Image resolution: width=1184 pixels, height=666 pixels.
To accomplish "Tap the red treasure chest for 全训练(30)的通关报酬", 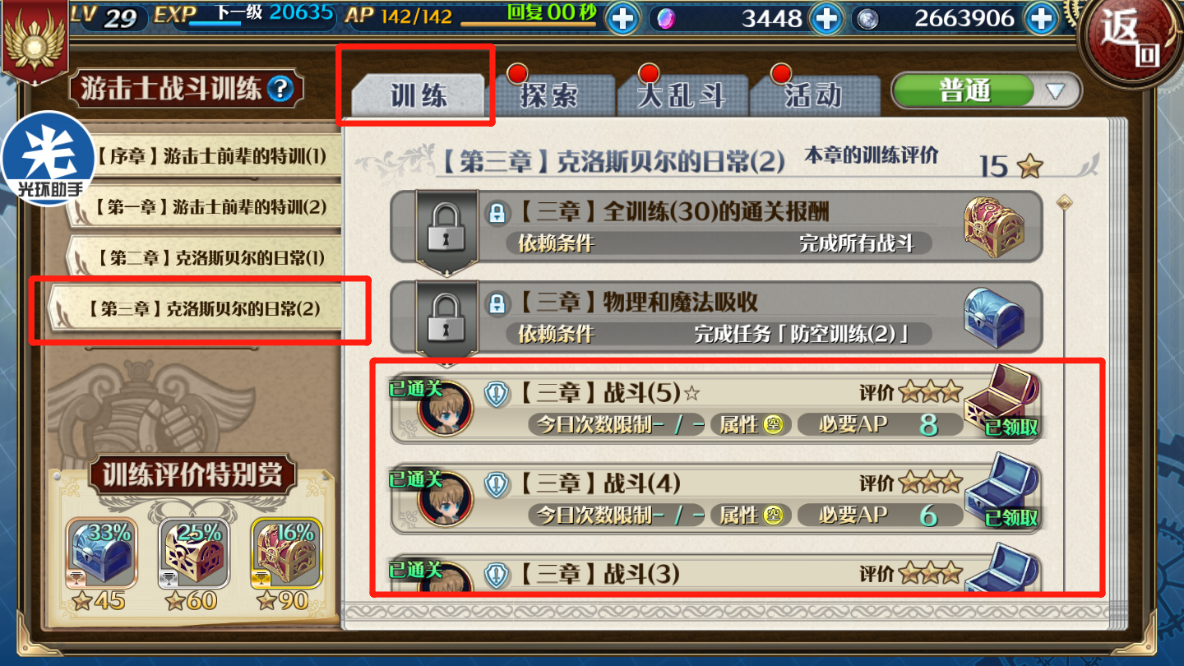I will (x=994, y=225).
